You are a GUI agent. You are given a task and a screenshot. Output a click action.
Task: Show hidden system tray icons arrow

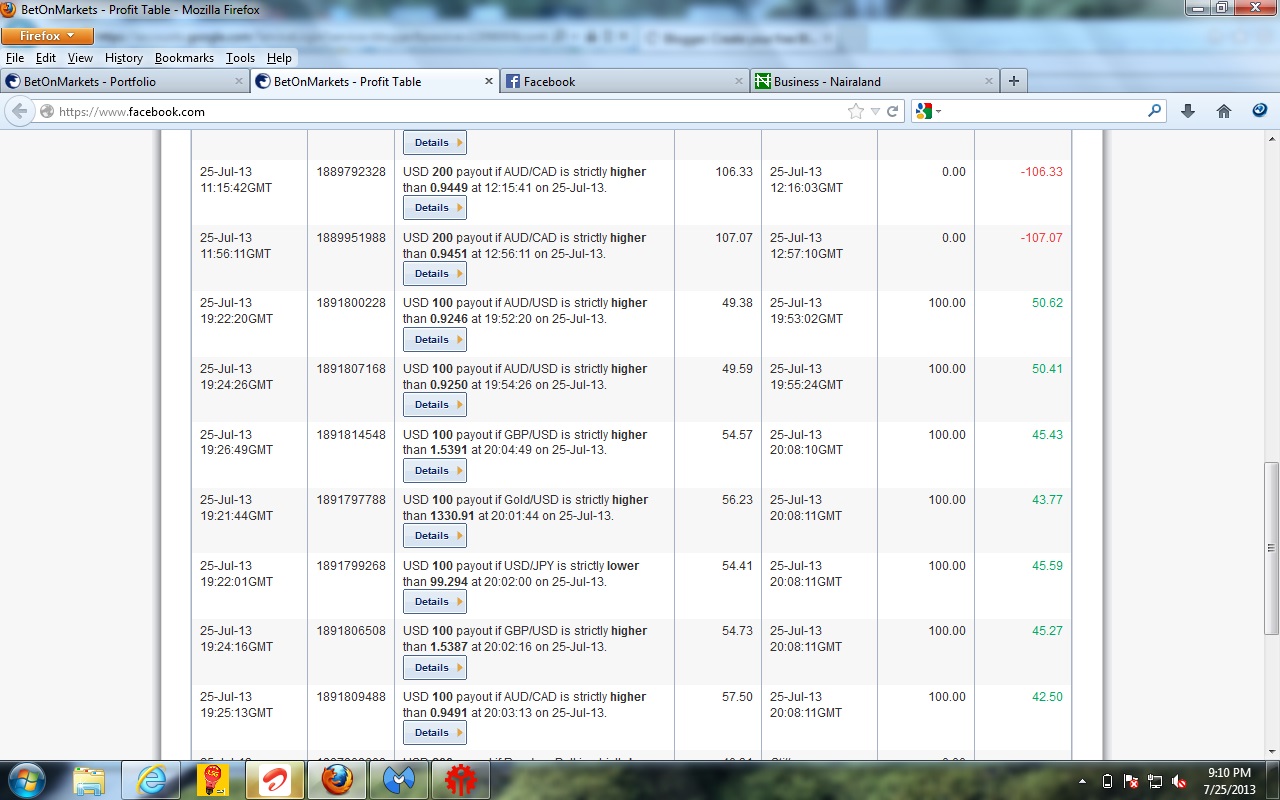click(1083, 781)
